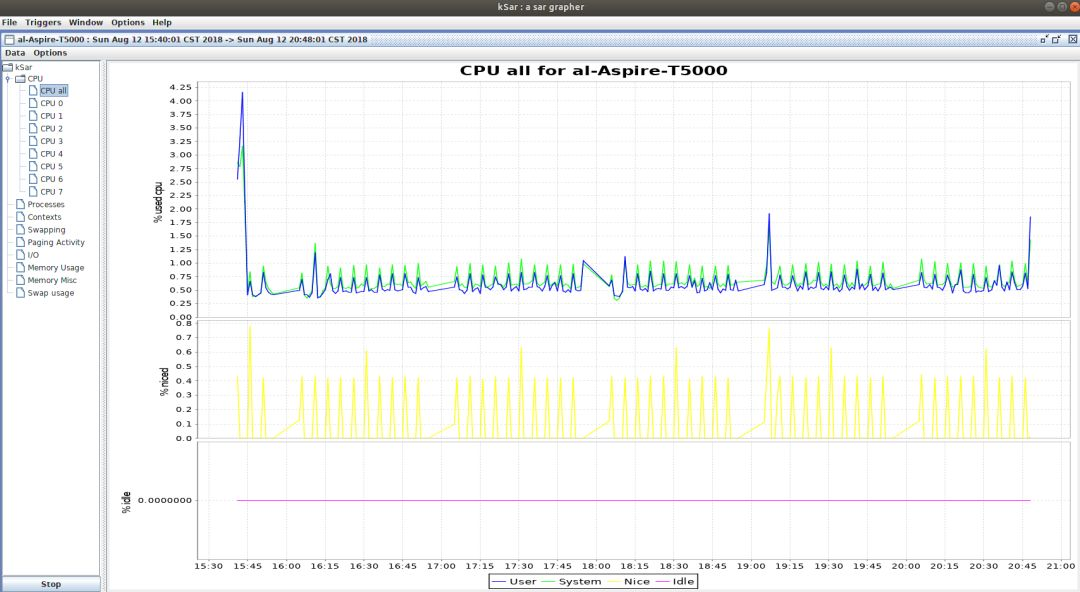This screenshot has width=1080, height=592.
Task: Select the CPU all tree item
Action: click(54, 90)
